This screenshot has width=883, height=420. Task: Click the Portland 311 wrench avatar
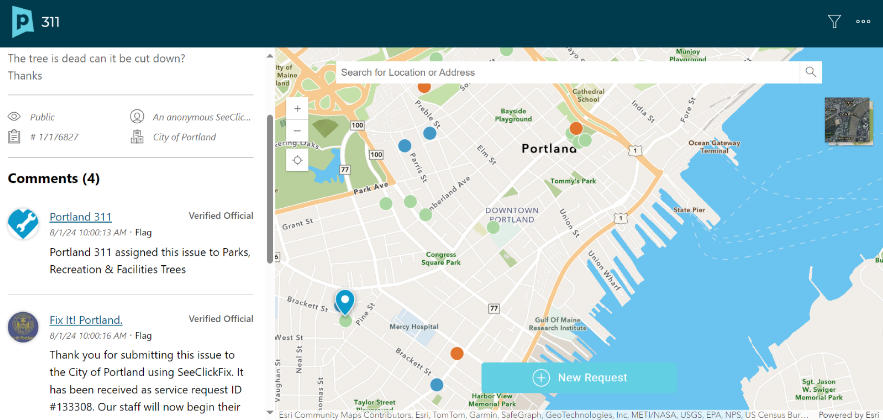click(23, 224)
